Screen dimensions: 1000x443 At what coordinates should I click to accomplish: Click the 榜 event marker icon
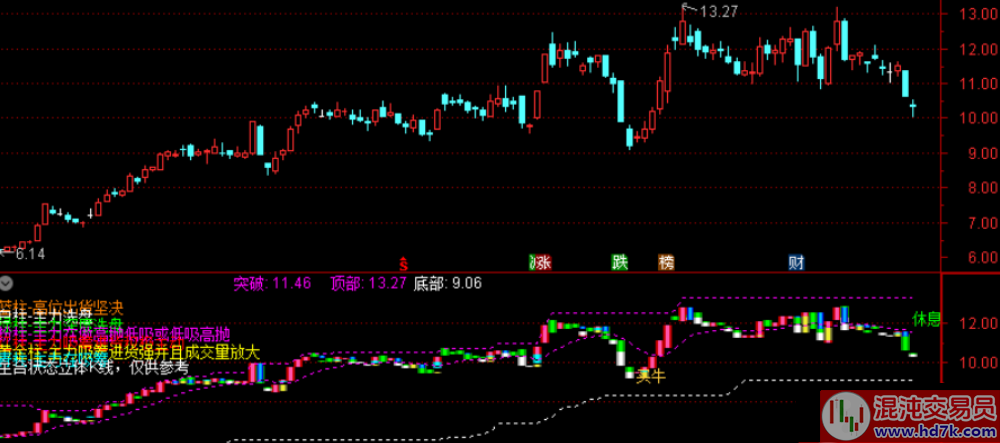pyautogui.click(x=666, y=264)
